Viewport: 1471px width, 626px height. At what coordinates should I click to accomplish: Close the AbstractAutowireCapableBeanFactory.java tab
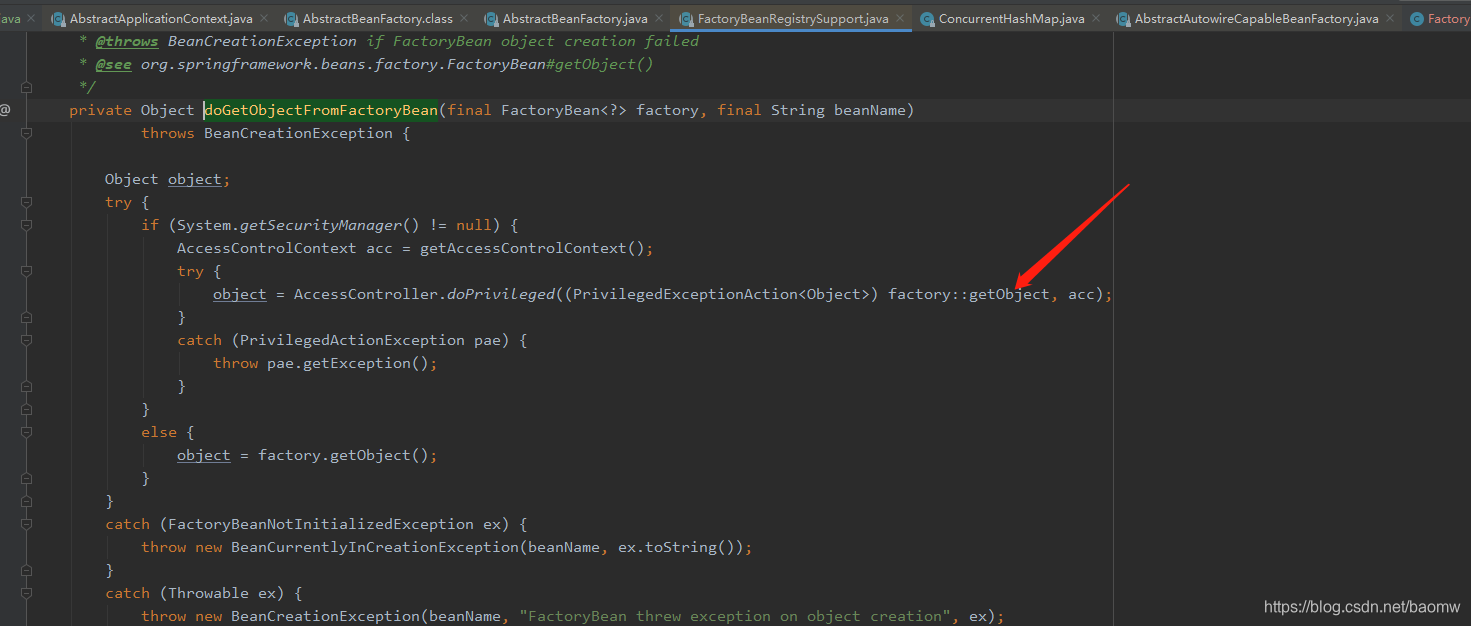(1388, 19)
